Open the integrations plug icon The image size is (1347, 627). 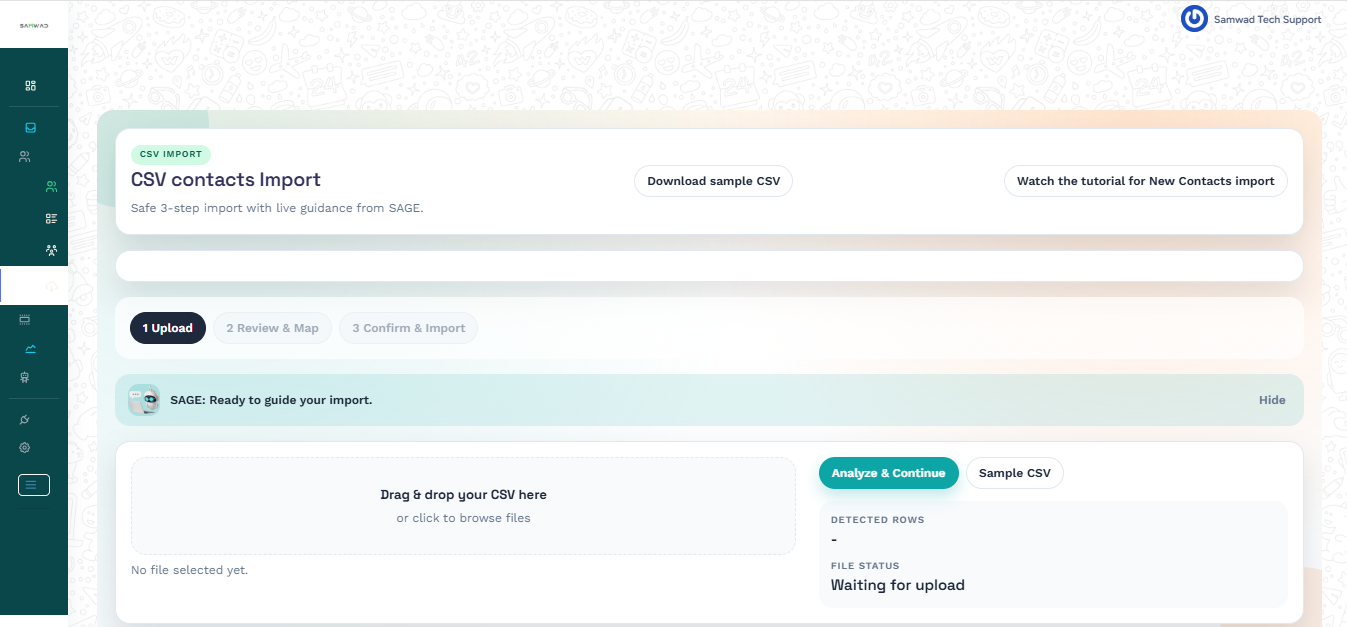point(25,419)
